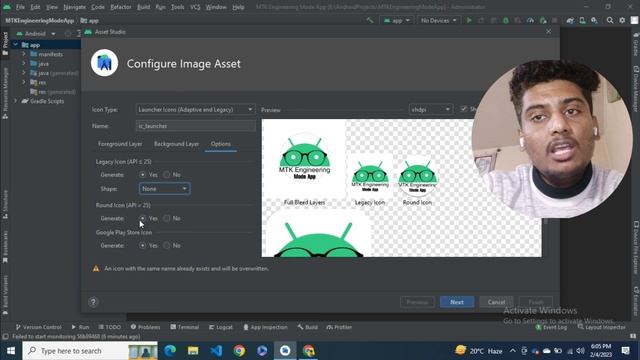Expand the Gradle Scripts node

(x=16, y=101)
